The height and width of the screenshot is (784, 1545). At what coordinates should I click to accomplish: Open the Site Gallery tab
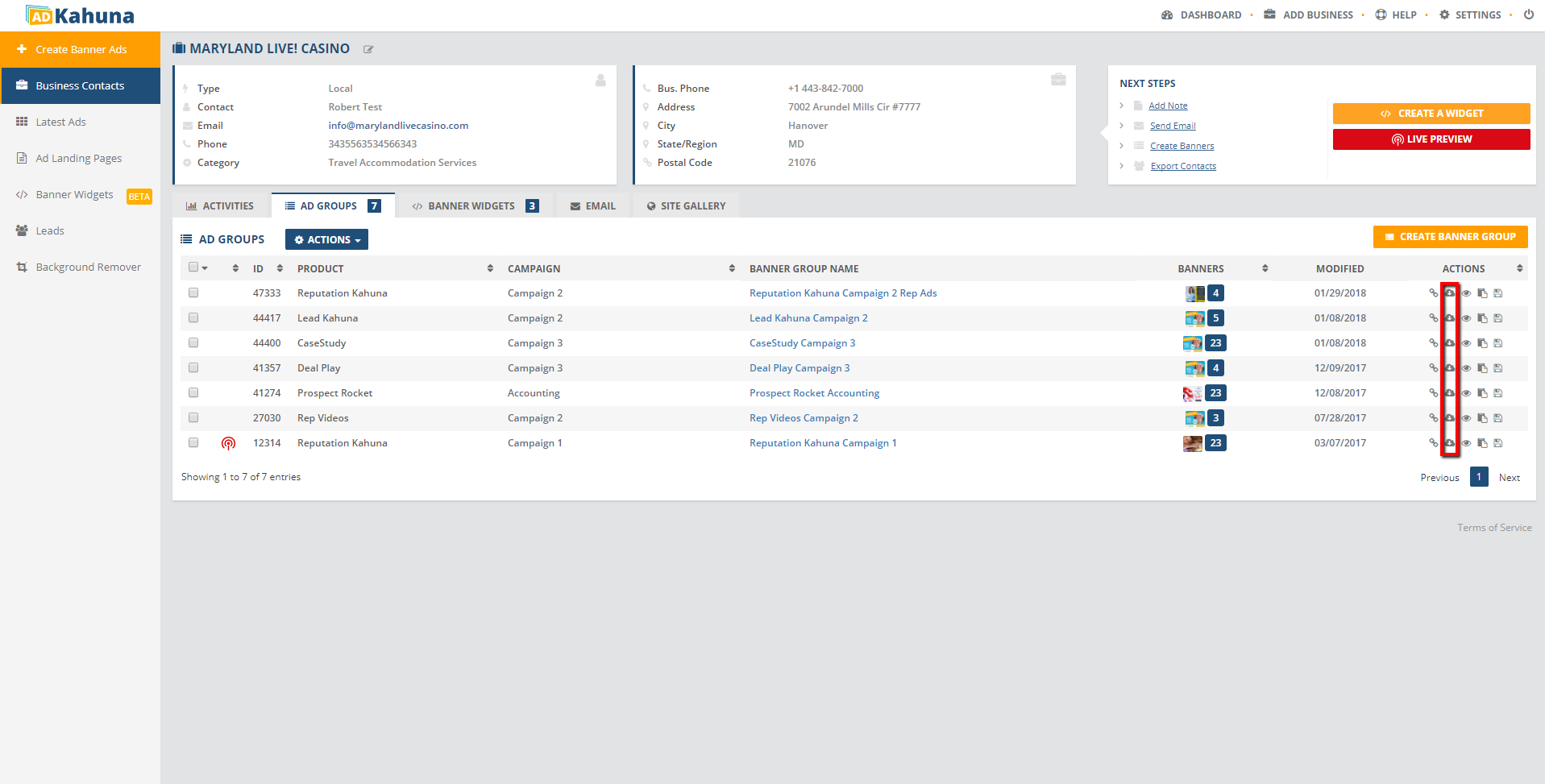(686, 206)
